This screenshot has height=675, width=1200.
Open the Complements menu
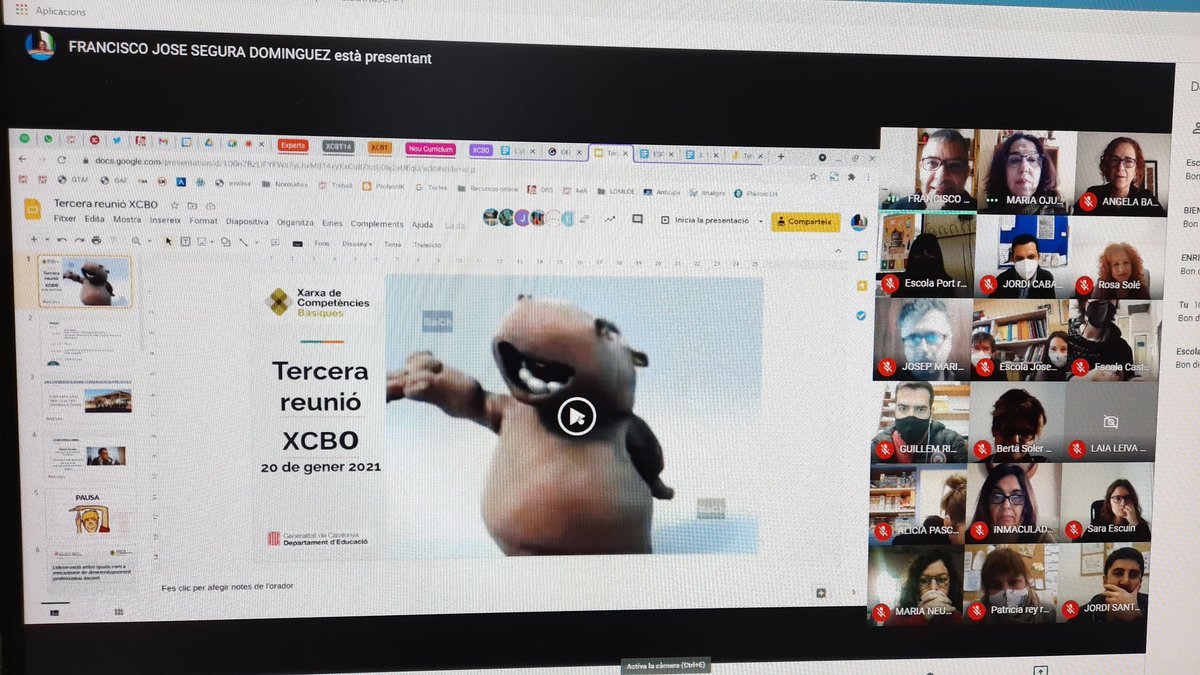[377, 224]
